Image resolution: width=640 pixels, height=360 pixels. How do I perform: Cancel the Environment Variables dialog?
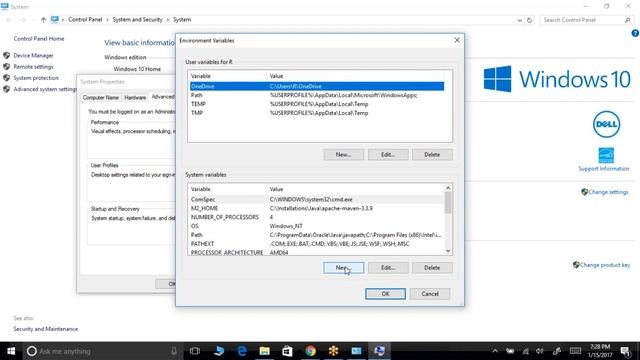coord(430,294)
